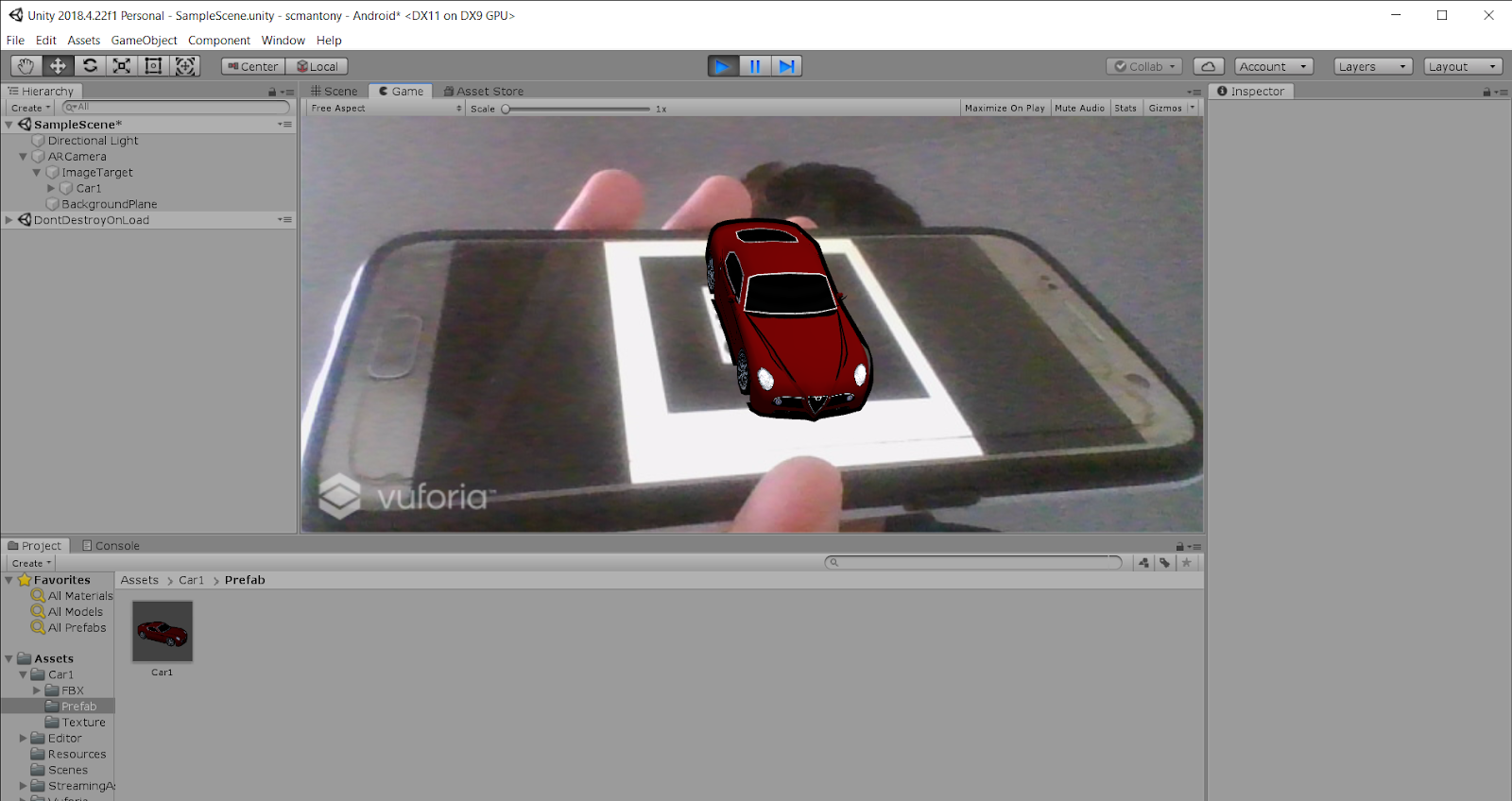Select the Inspector tab
The height and width of the screenshot is (801, 1512).
[x=1251, y=92]
